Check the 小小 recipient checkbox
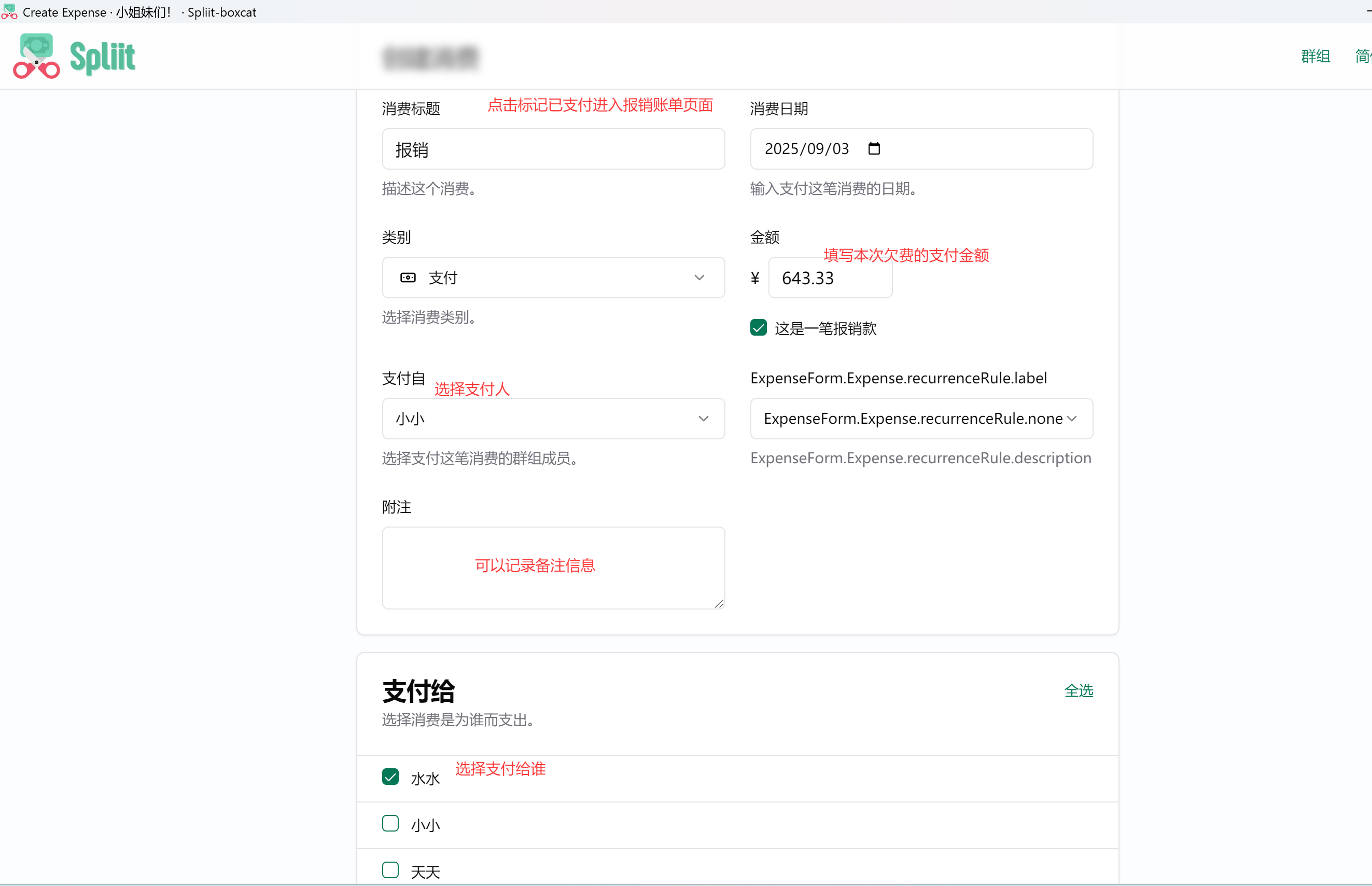Viewport: 1372px width, 886px height. tap(390, 824)
